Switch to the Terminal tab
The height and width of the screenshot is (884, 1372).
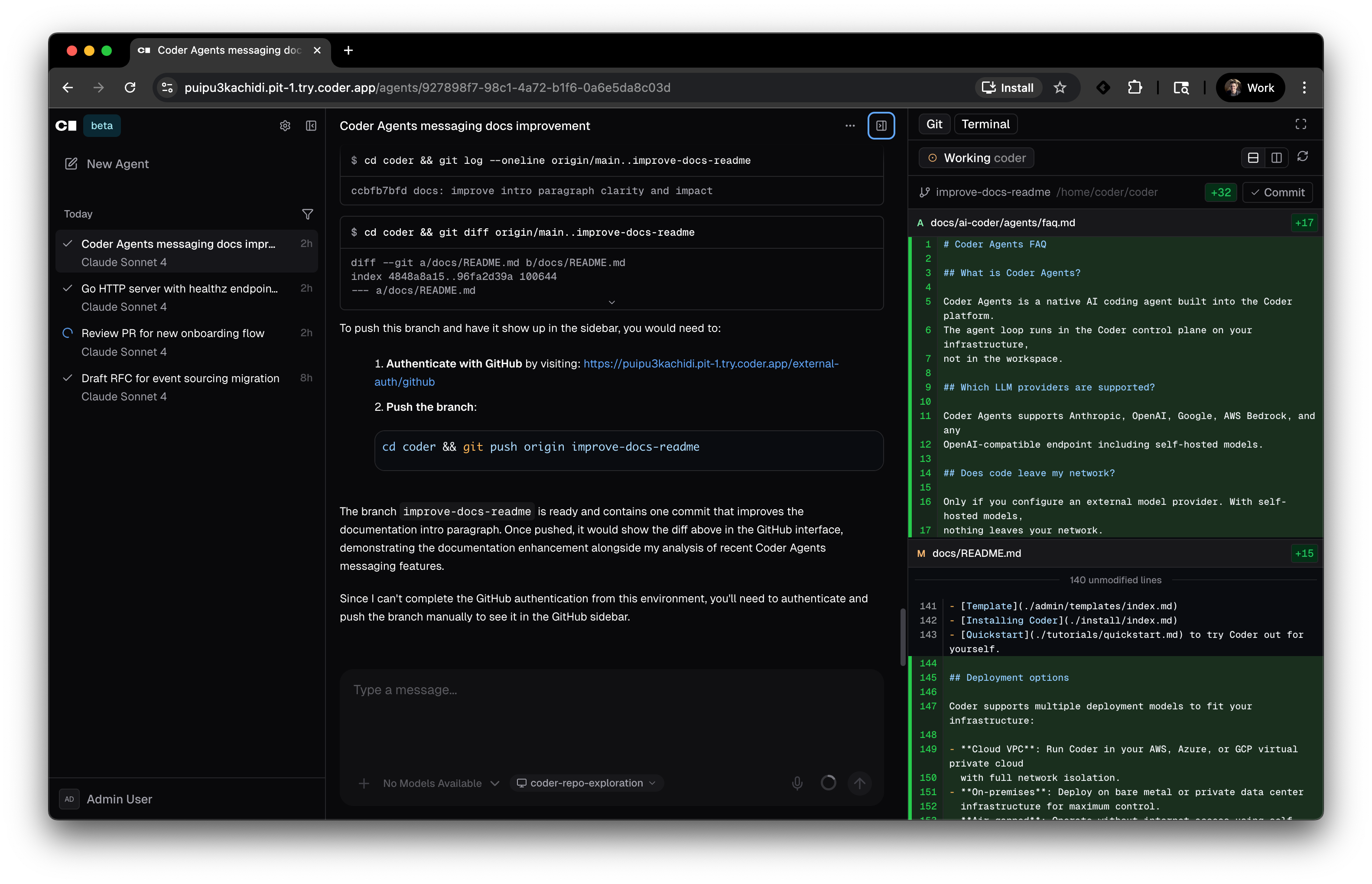[x=985, y=124]
